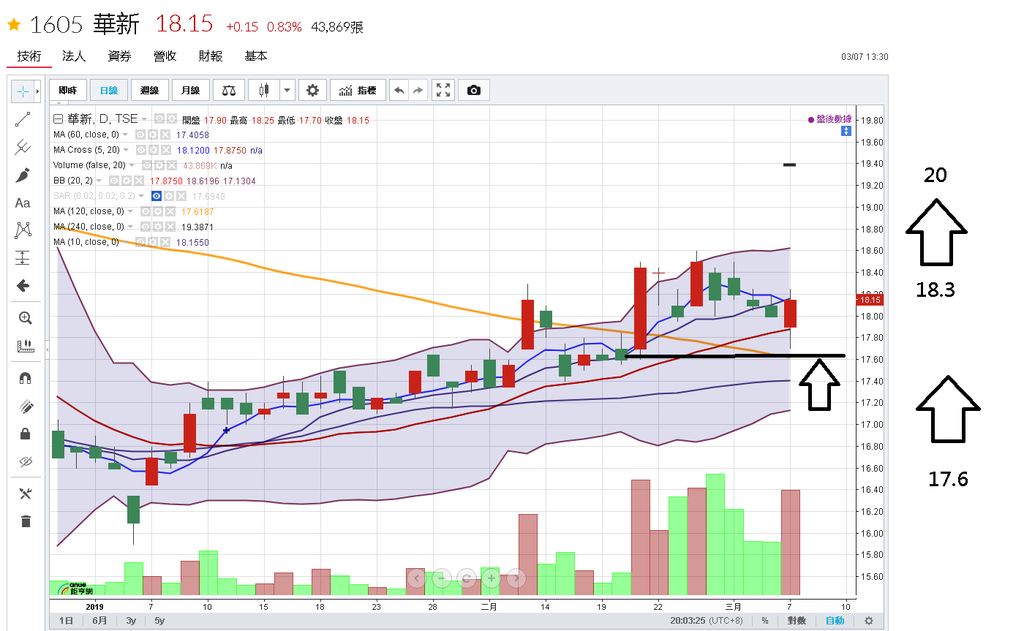
Task: Activate the zoom in magnifier tool
Action: tap(25, 318)
